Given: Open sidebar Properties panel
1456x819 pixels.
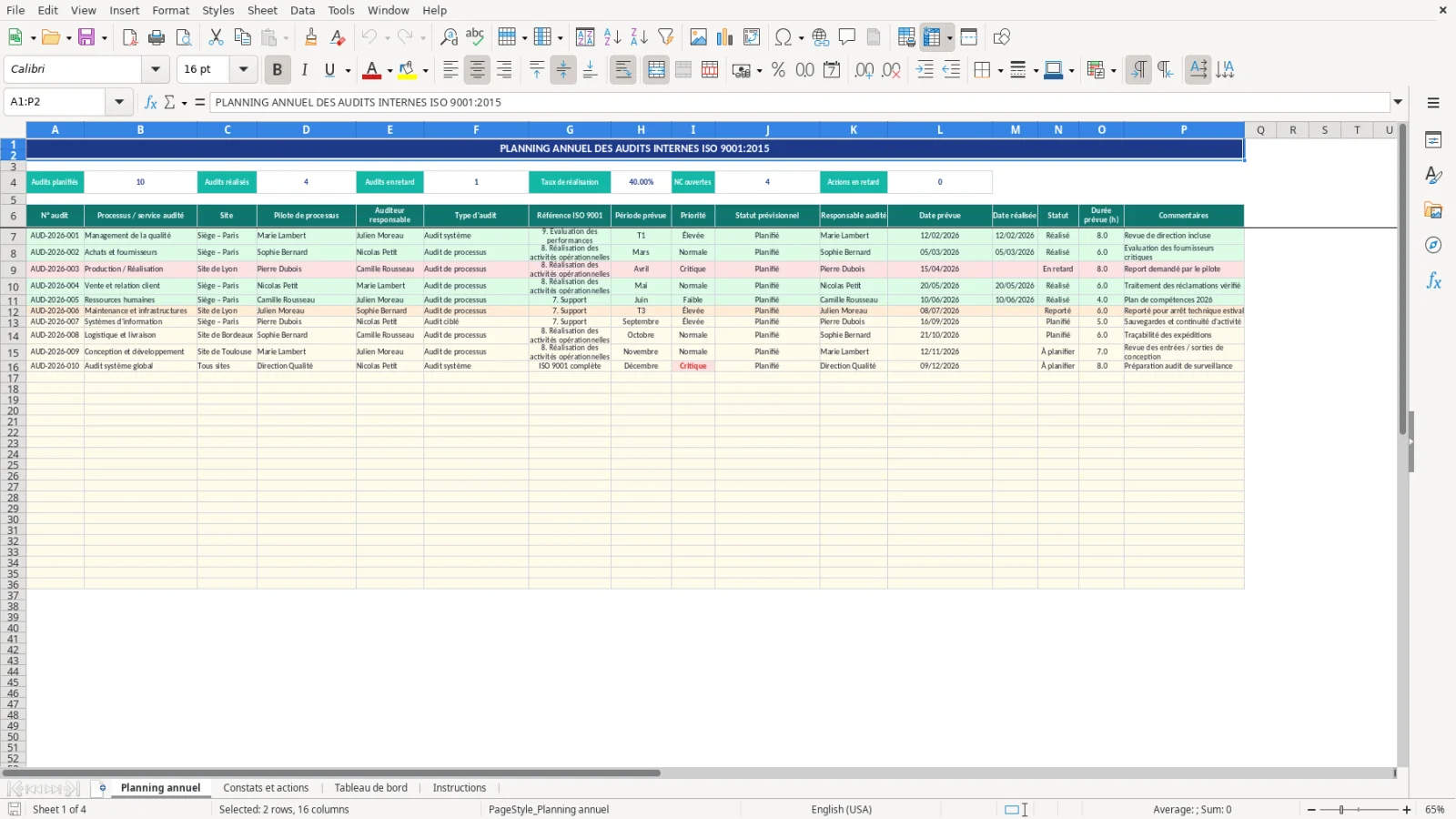Looking at the screenshot, I should point(1433,140).
